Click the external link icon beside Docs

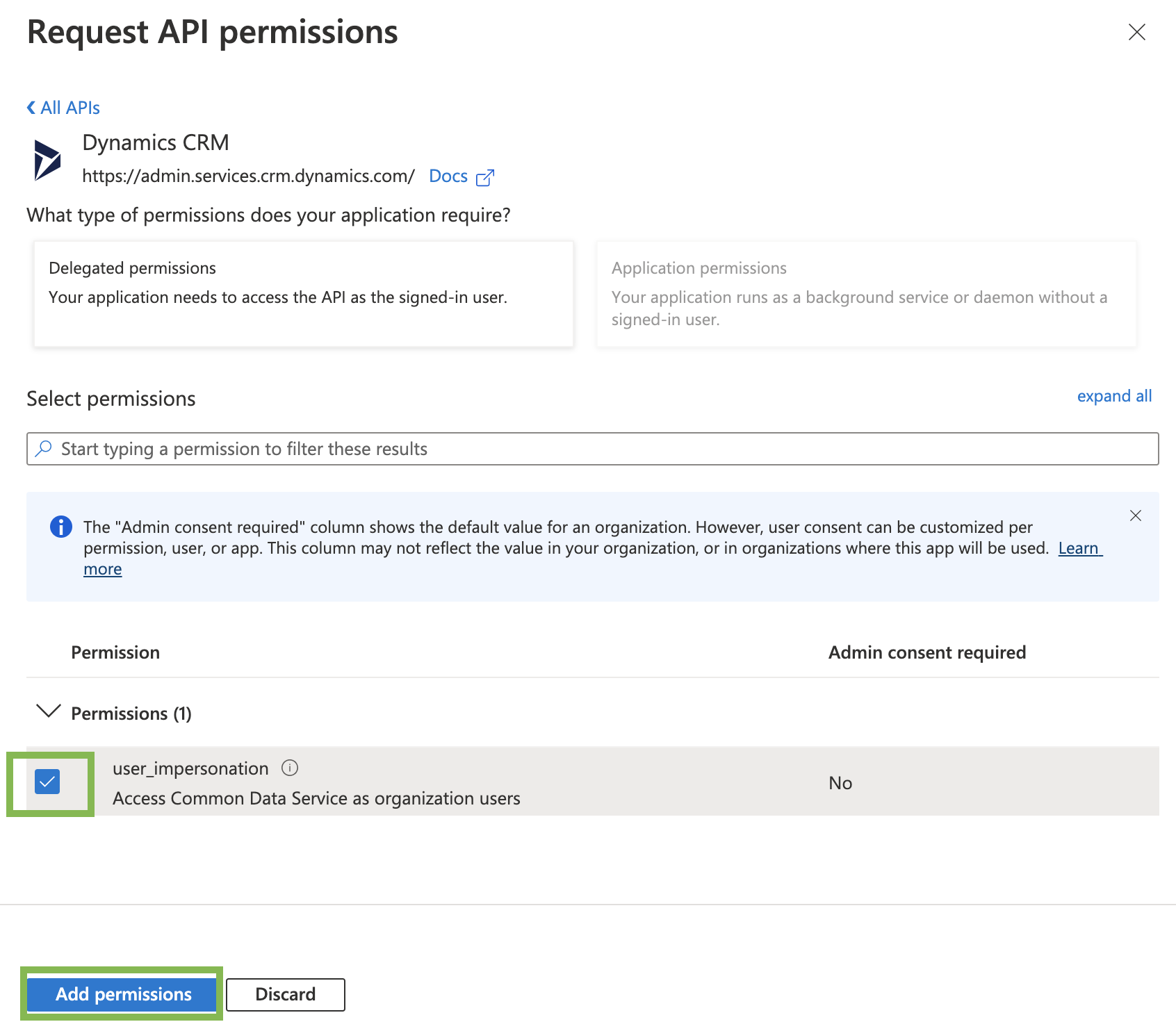(x=485, y=178)
